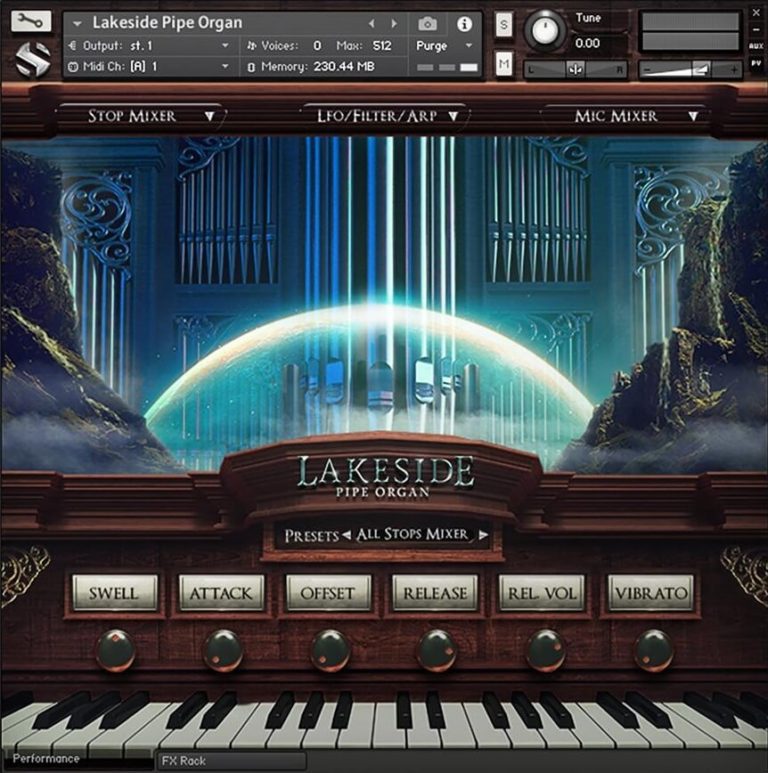Solo the instrument with the S button
Viewport: 768px width, 773px height.
503,24
